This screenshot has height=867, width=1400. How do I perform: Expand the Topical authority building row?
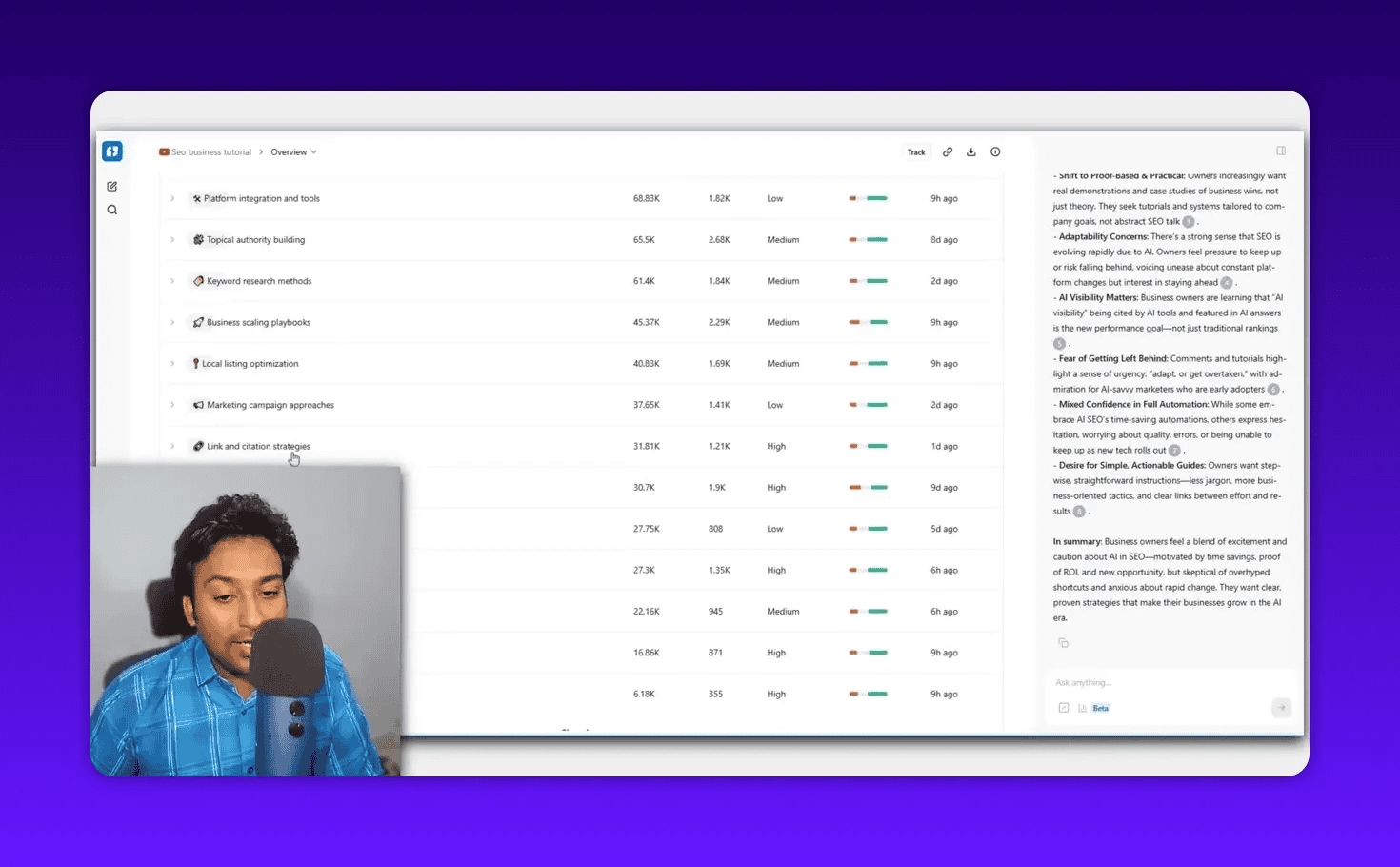tap(172, 240)
